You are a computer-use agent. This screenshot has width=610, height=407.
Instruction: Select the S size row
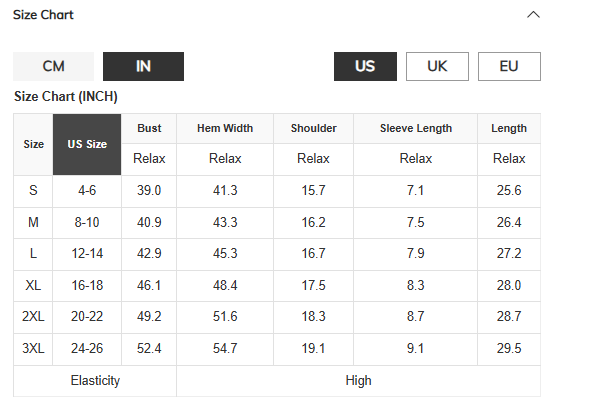[x=277, y=191]
